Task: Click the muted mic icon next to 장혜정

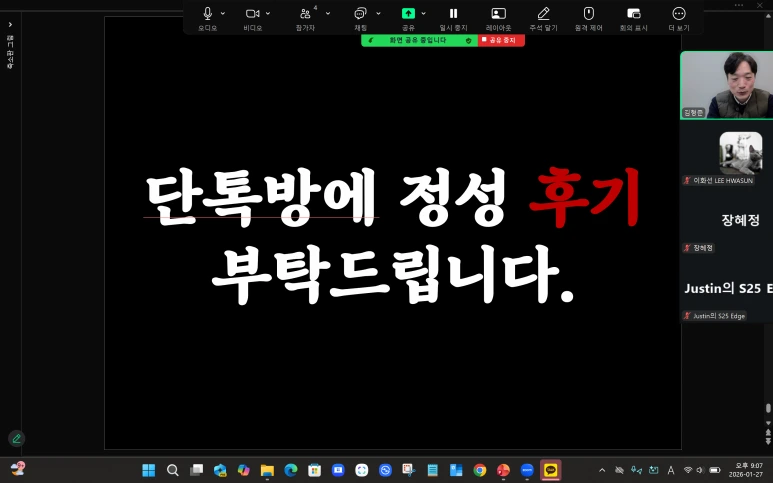Action: 687,248
